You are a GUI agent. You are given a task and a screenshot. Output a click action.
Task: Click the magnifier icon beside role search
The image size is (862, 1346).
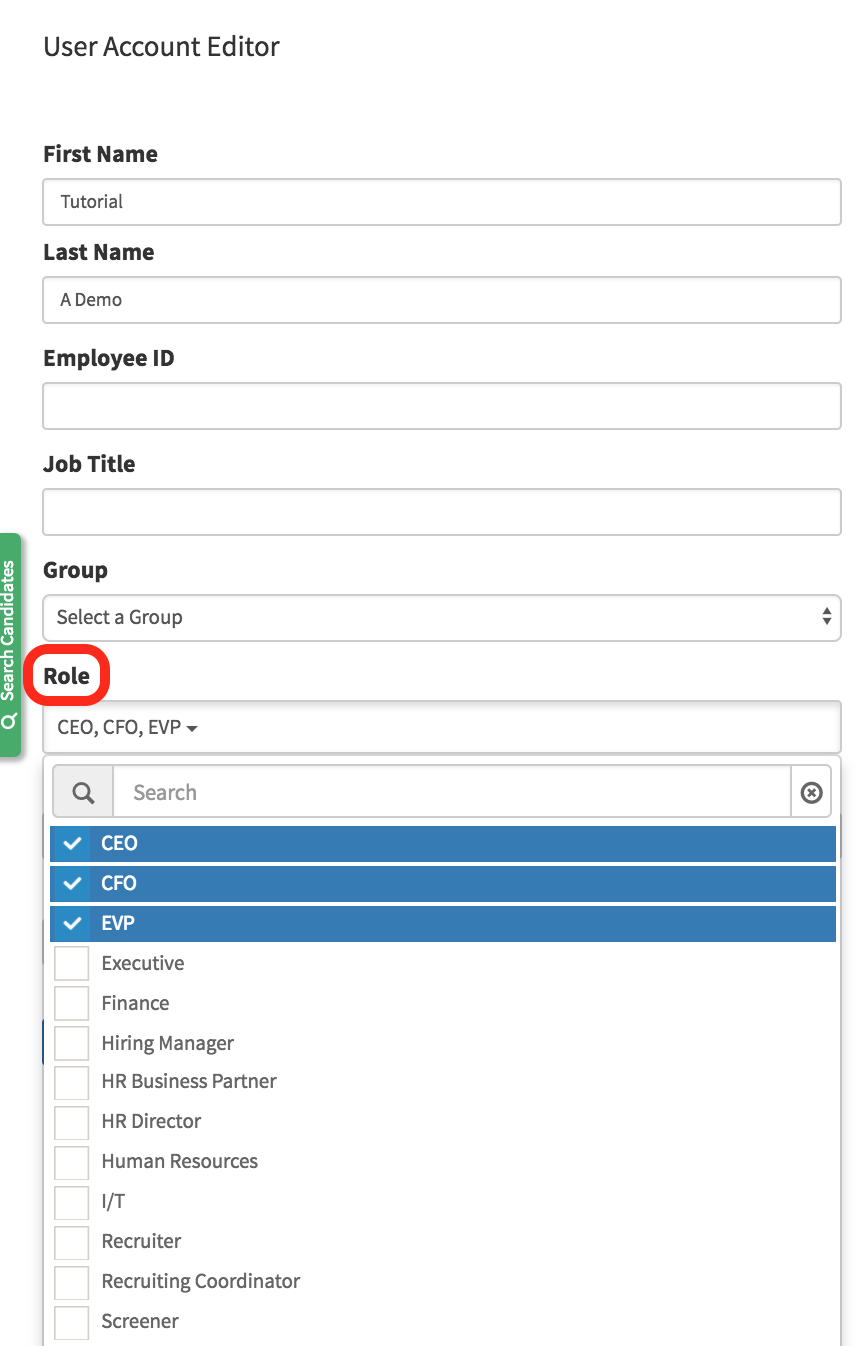click(84, 793)
